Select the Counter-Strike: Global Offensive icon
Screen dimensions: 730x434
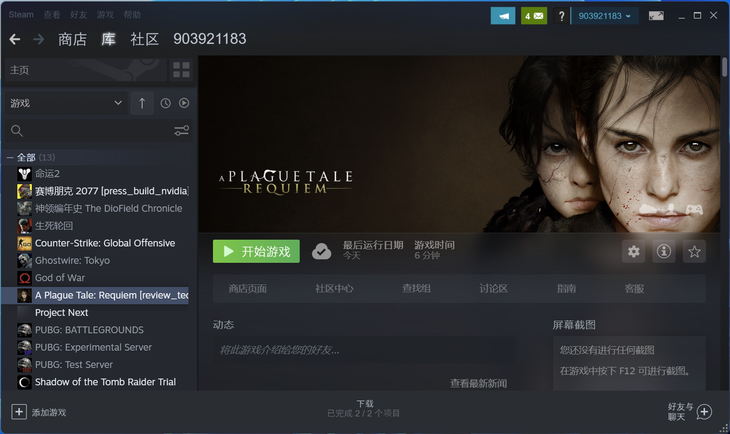(24, 243)
